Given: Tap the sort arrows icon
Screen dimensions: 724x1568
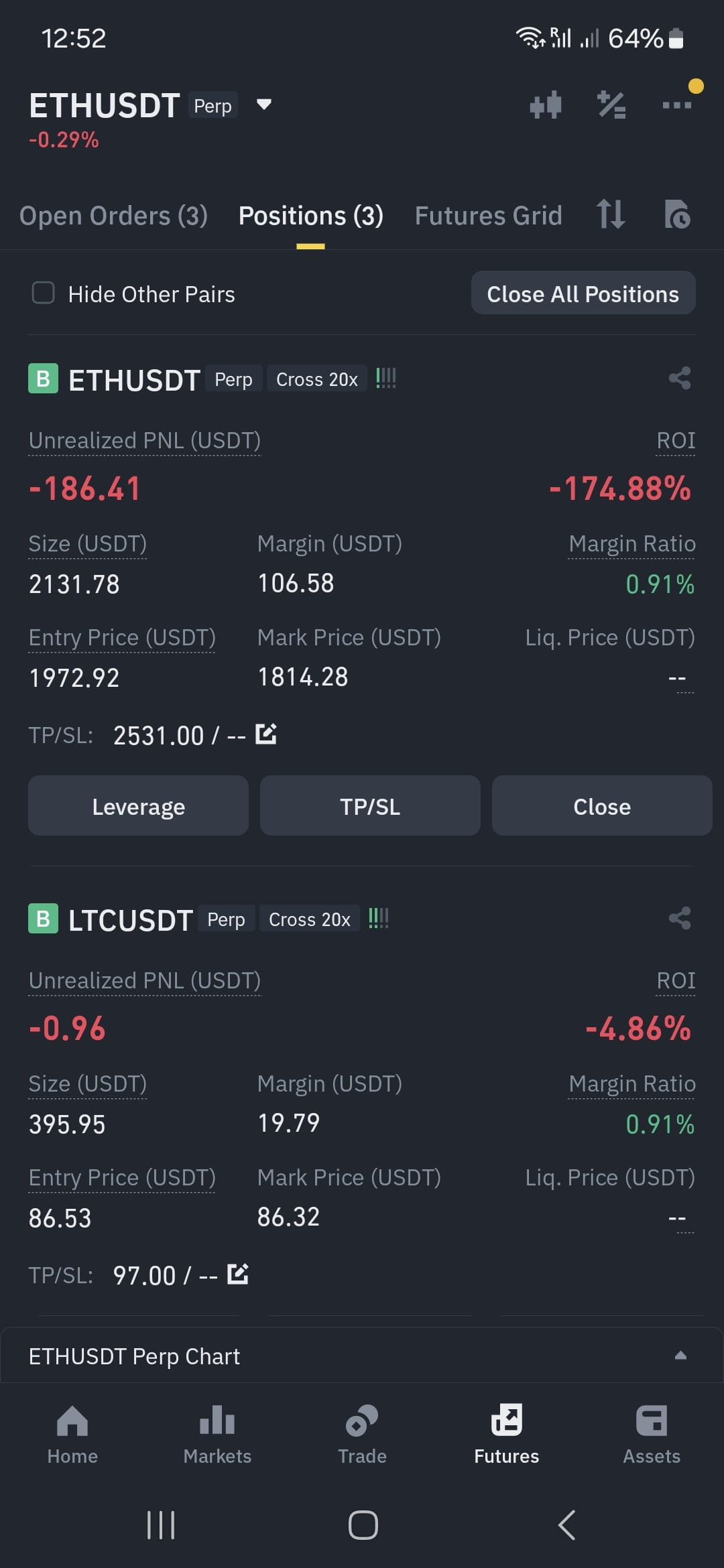Looking at the screenshot, I should (x=611, y=214).
